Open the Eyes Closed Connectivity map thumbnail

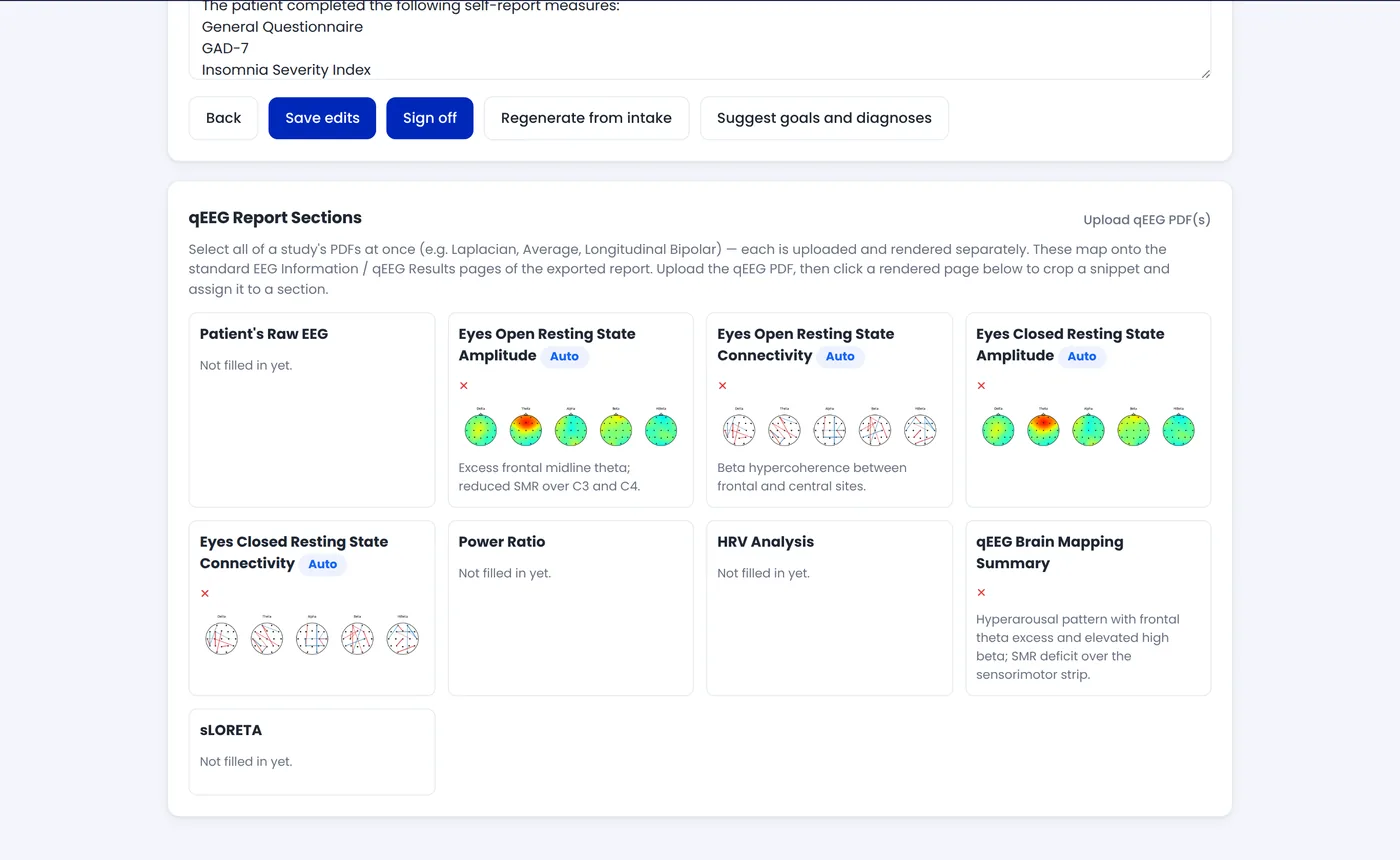311,635
